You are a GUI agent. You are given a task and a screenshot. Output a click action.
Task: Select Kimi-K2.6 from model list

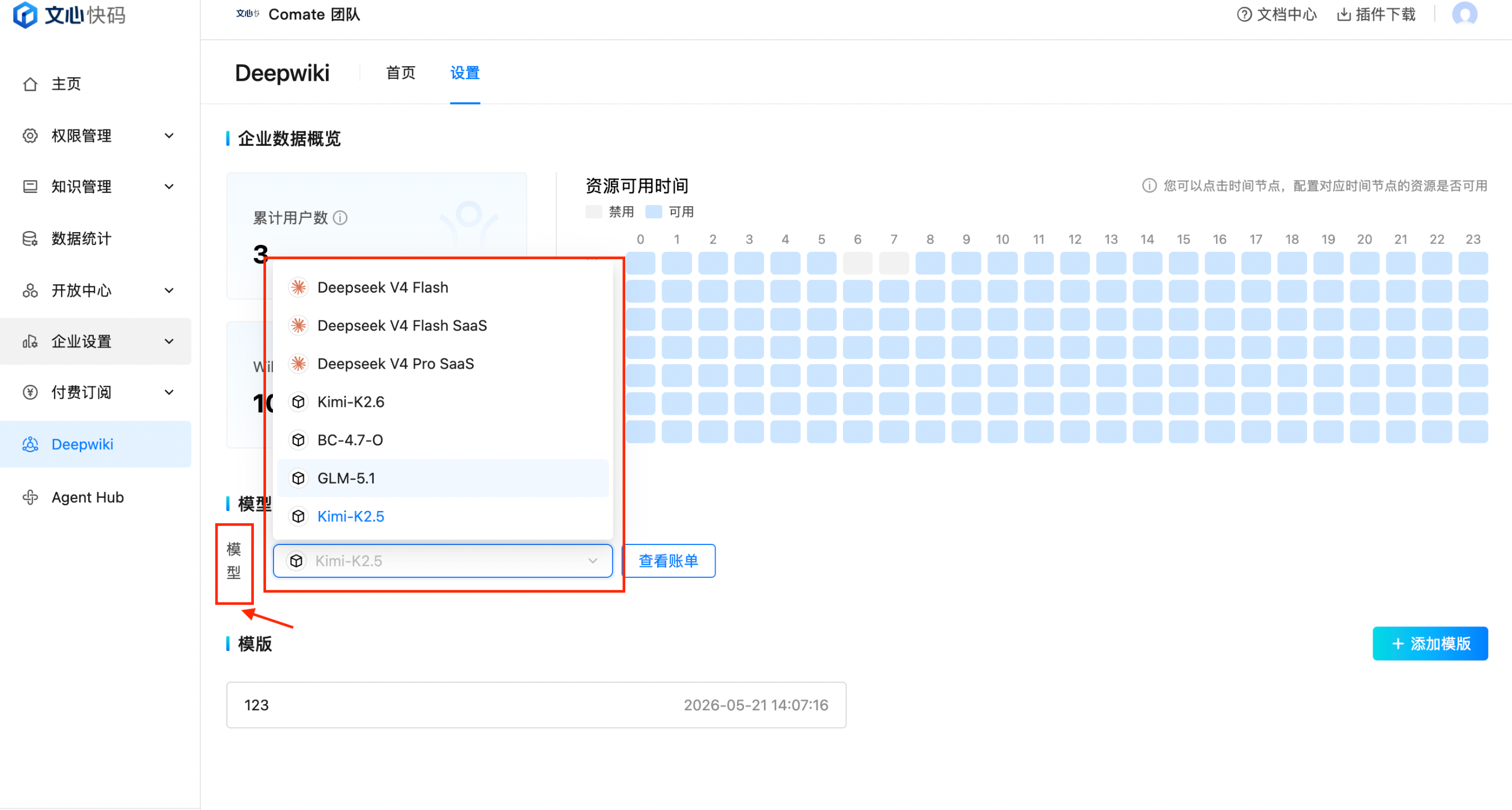click(x=443, y=402)
